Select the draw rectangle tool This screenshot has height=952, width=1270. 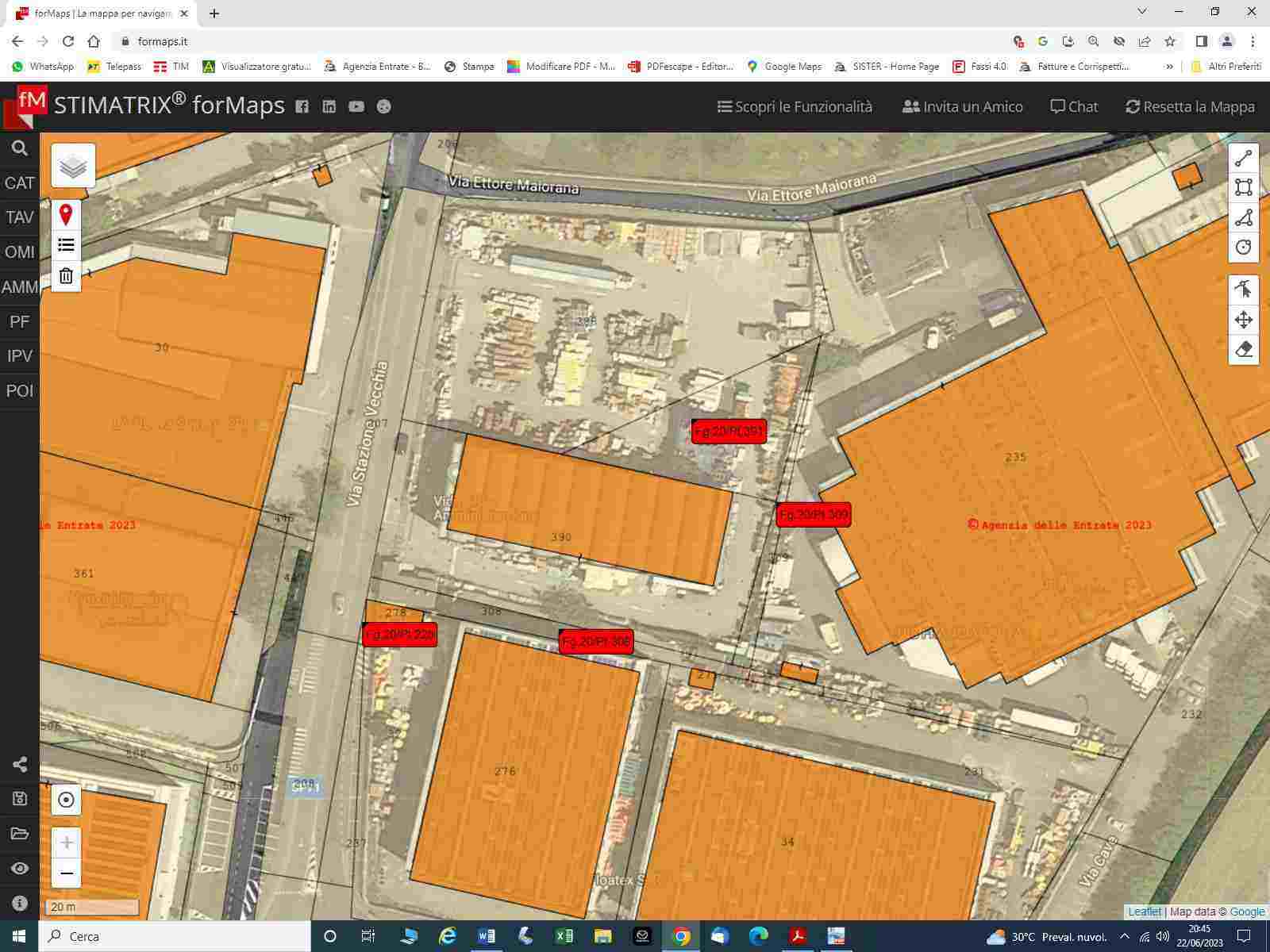(1243, 188)
